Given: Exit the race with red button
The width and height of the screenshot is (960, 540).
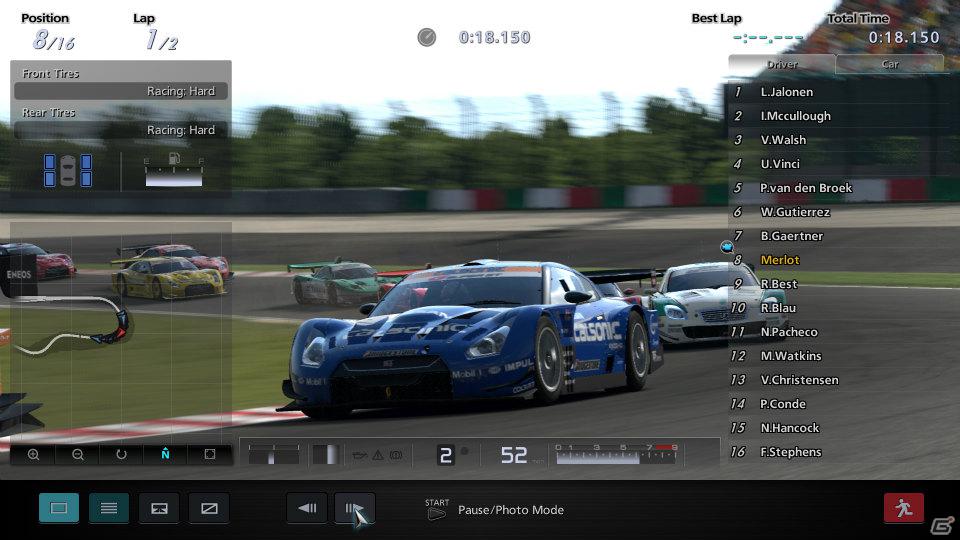Looking at the screenshot, I should (904, 508).
